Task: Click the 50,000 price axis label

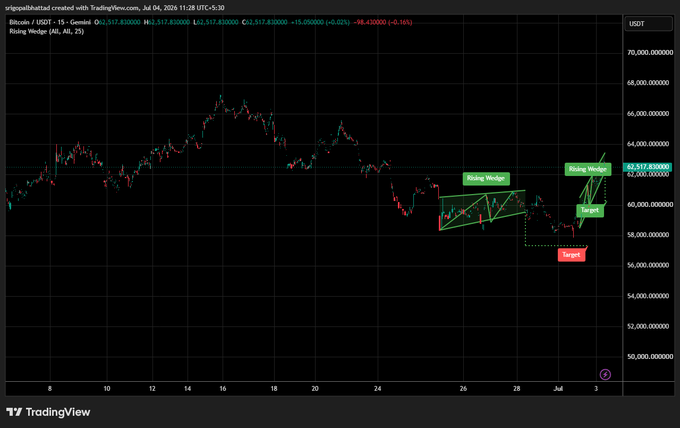Action: 650,356
